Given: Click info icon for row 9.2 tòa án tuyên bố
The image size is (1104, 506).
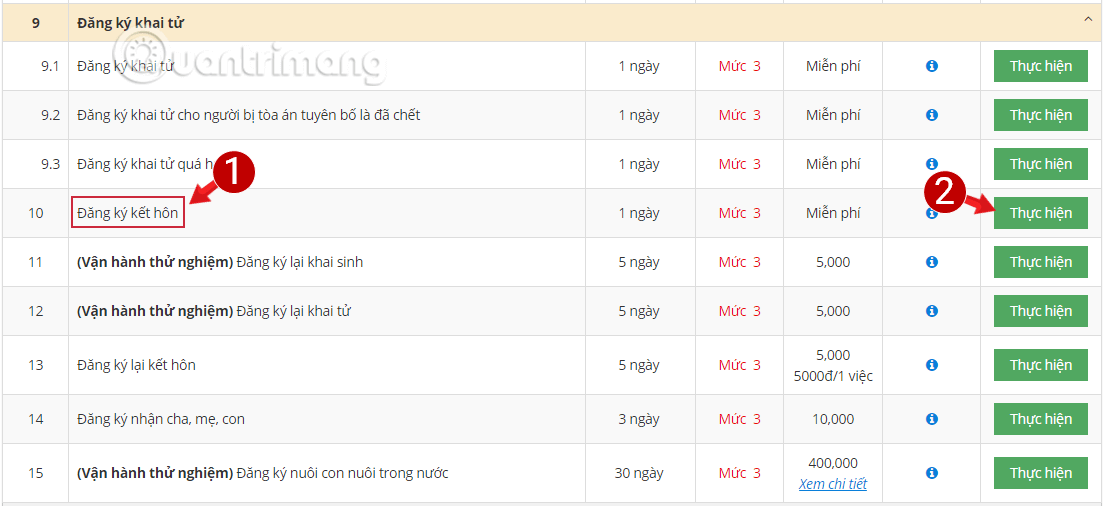Looking at the screenshot, I should (x=931, y=115).
